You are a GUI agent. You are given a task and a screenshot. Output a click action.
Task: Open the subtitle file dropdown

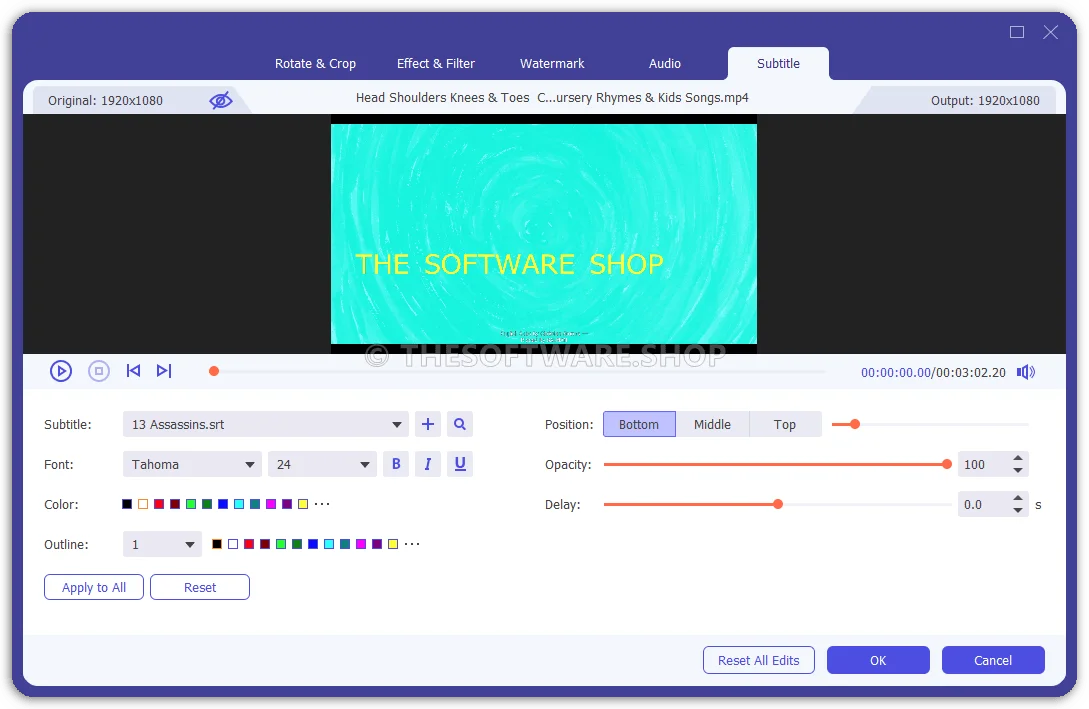click(265, 424)
